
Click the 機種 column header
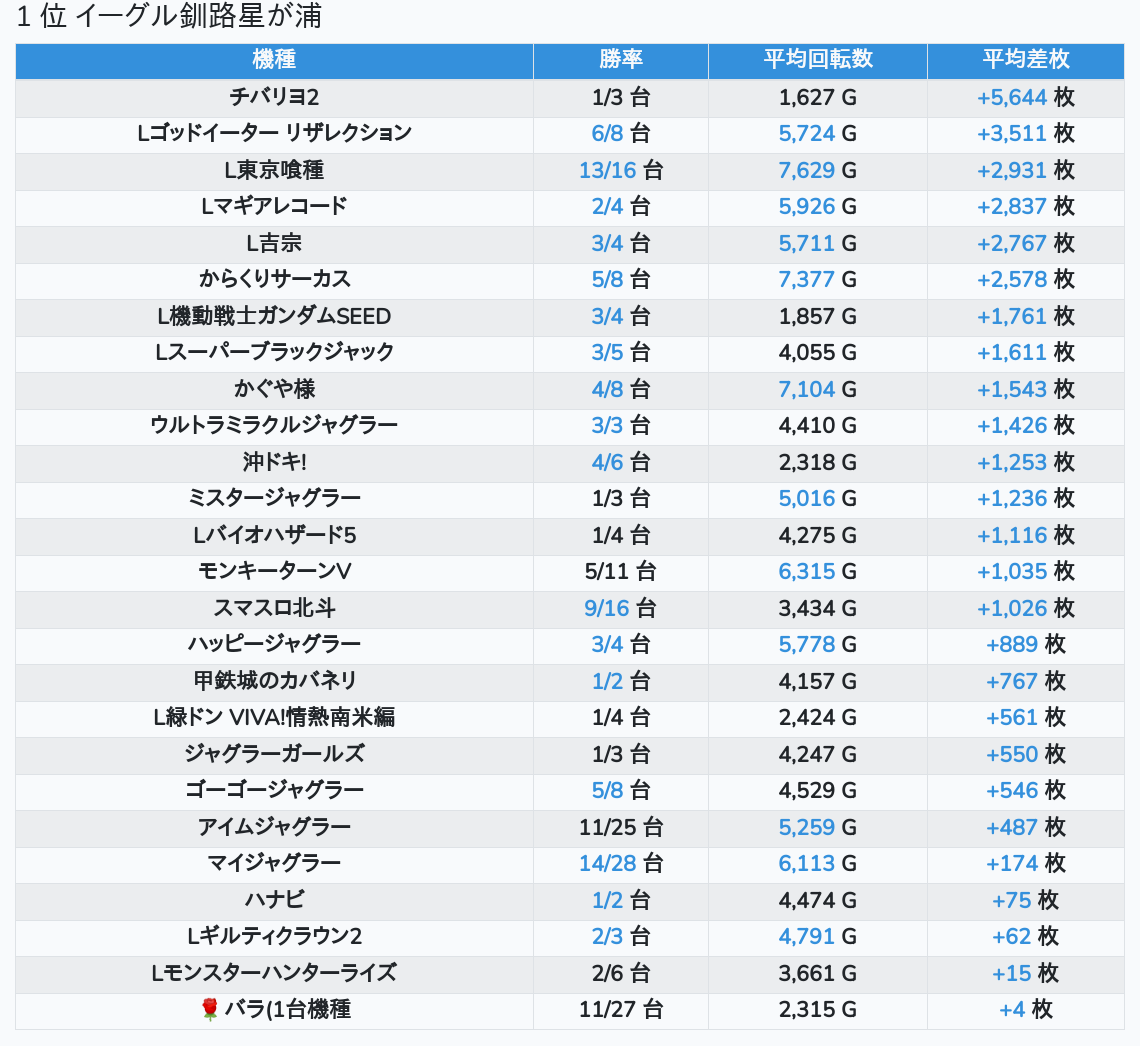tap(274, 59)
